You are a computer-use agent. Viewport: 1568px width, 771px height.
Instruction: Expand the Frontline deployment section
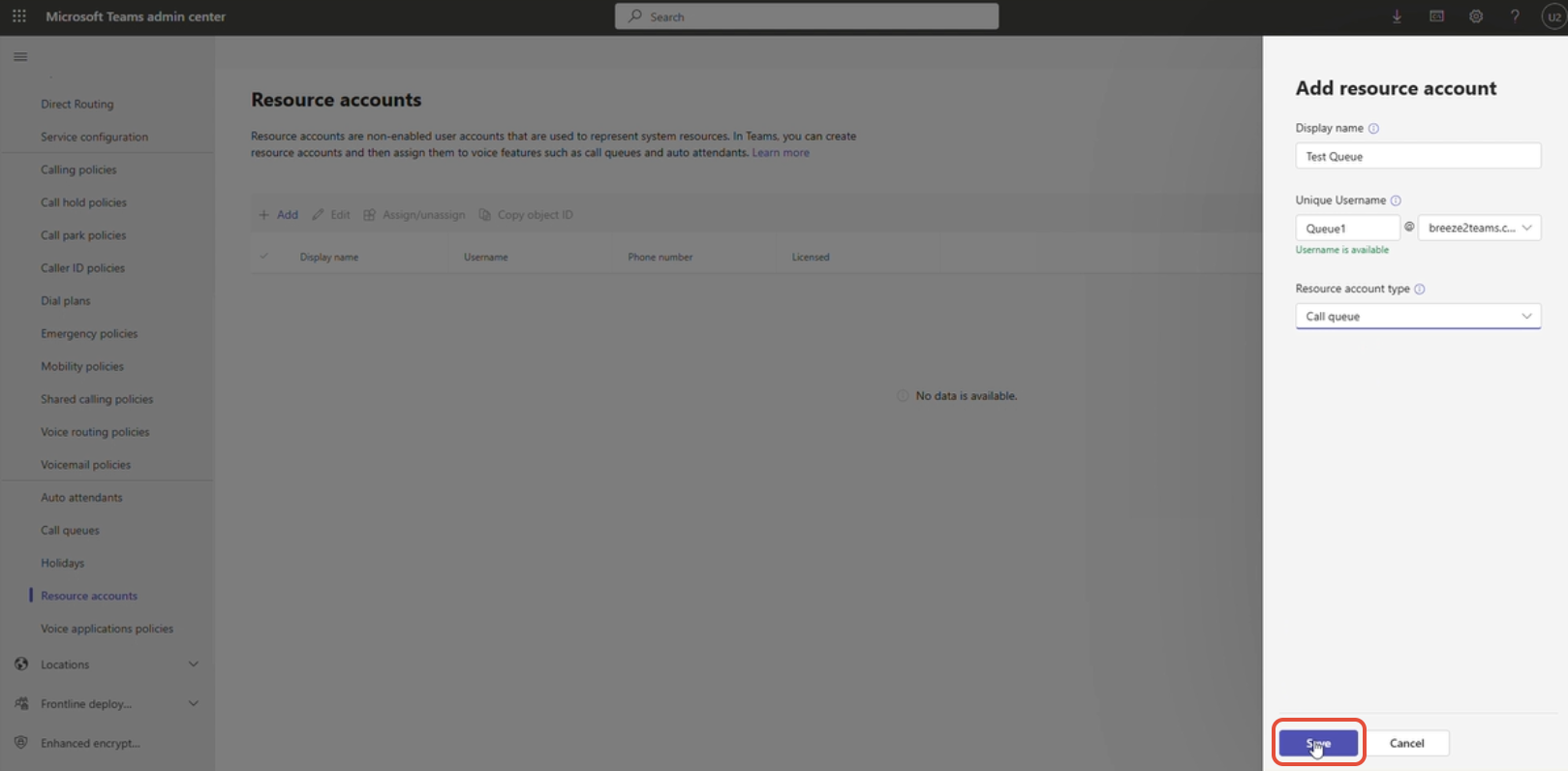pos(194,704)
